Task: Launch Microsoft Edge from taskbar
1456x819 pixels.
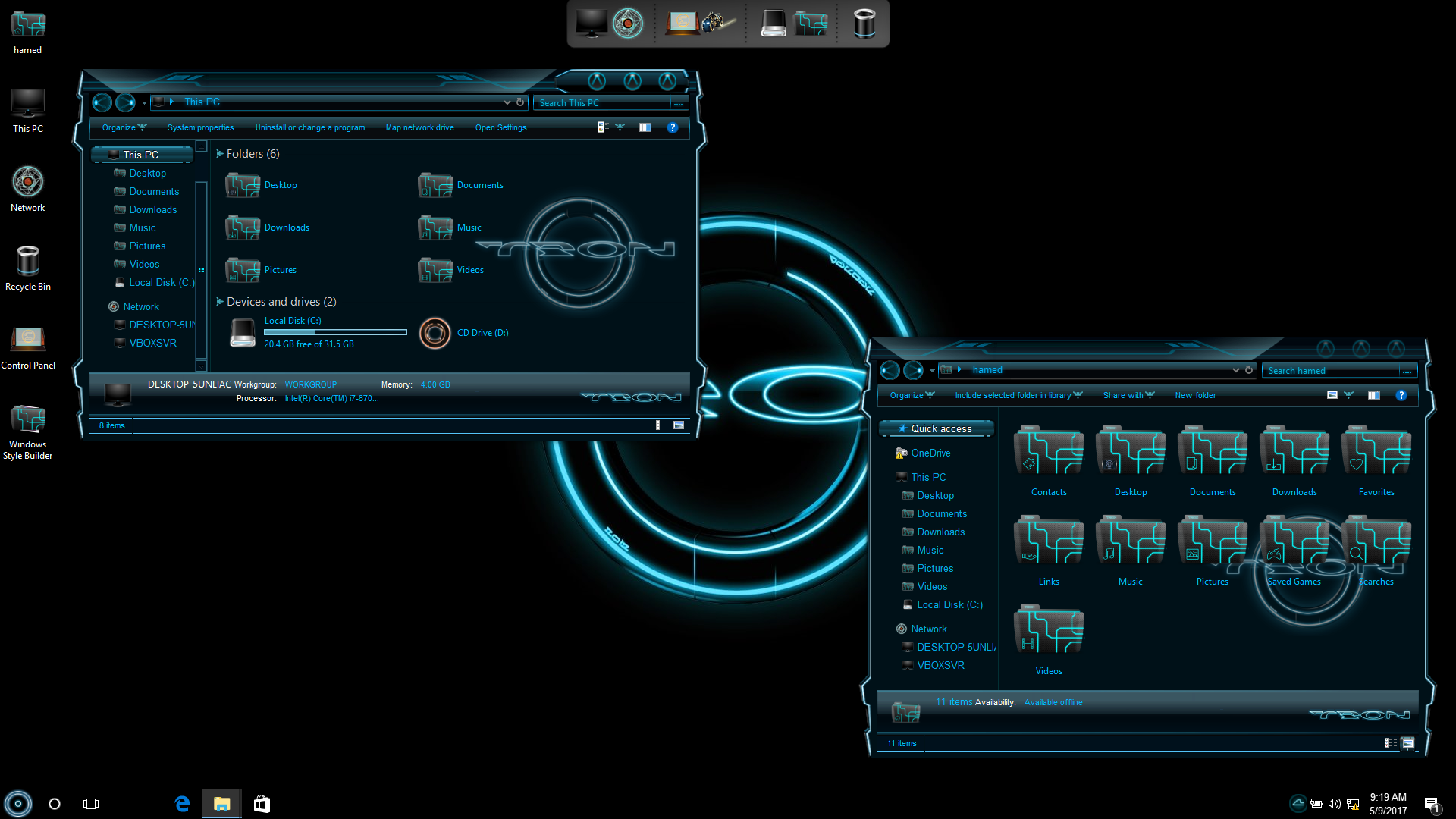Action: pos(182,804)
